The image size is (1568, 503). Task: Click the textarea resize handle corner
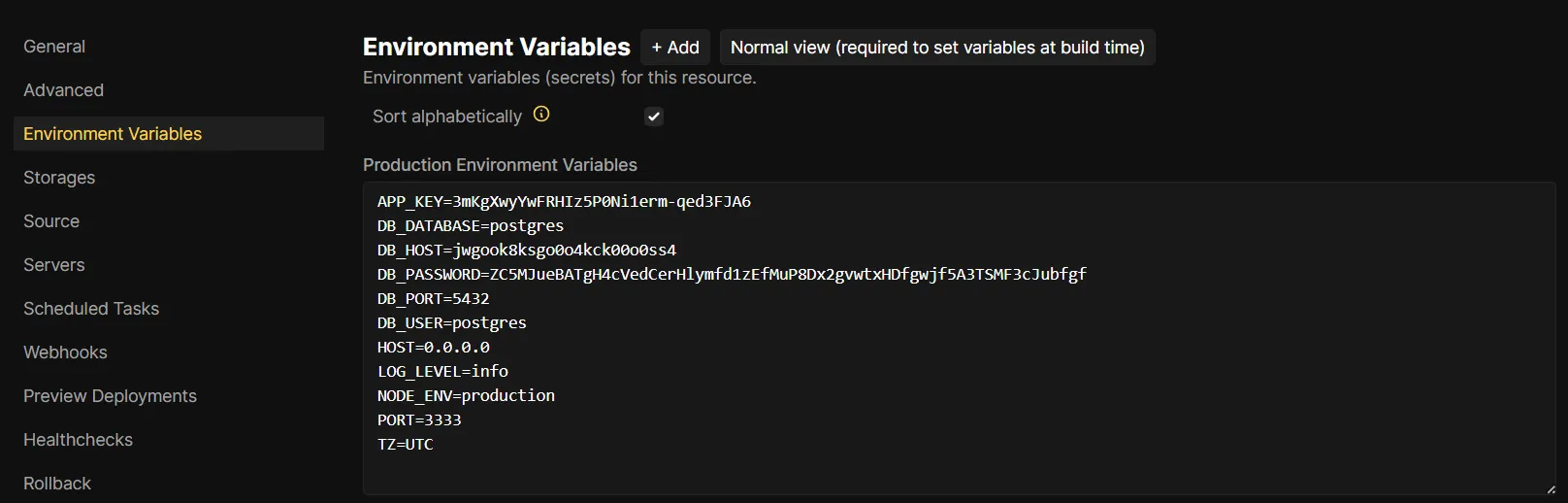pyautogui.click(x=1551, y=489)
